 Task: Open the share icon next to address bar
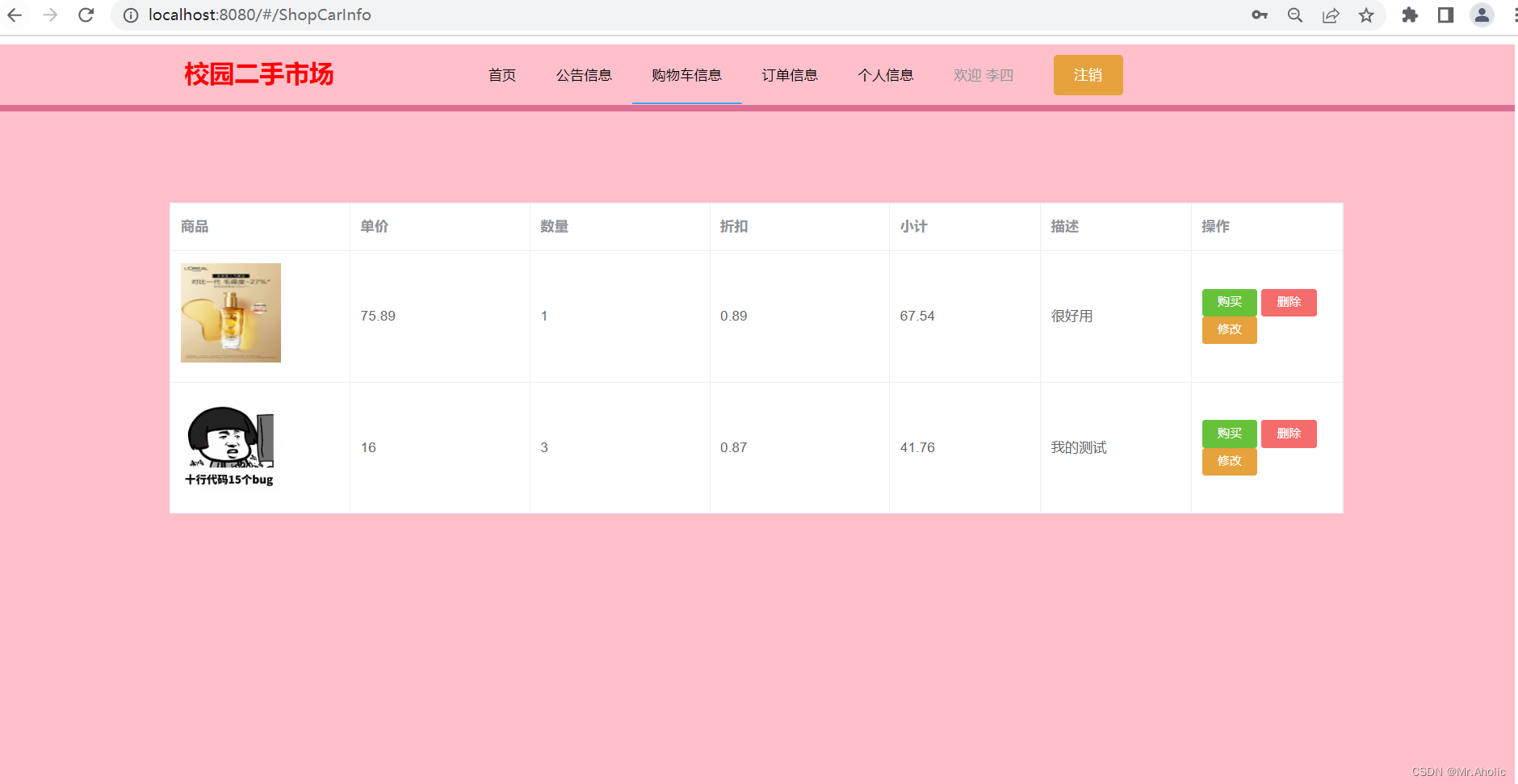1331,15
